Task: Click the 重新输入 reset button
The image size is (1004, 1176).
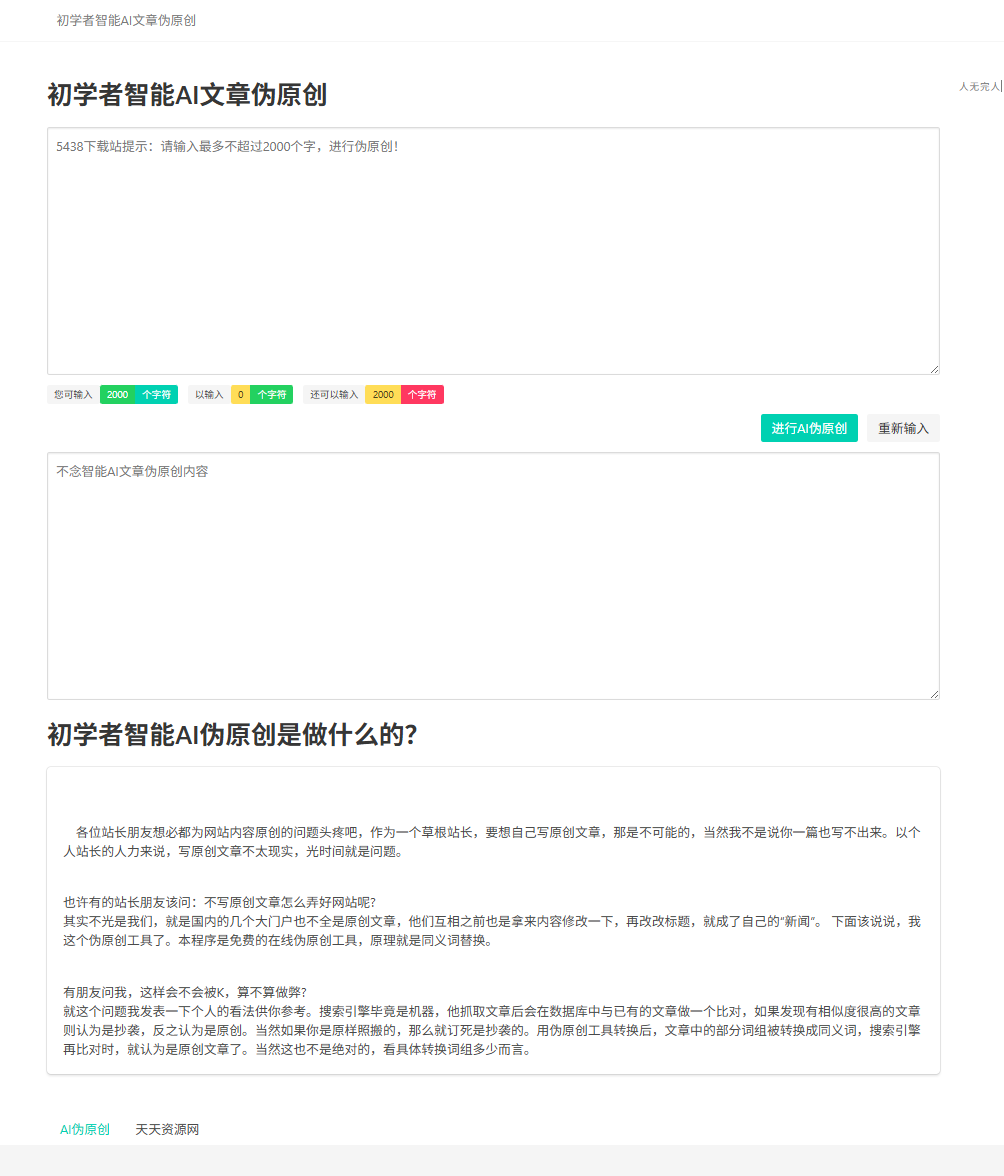Action: pyautogui.click(x=902, y=427)
